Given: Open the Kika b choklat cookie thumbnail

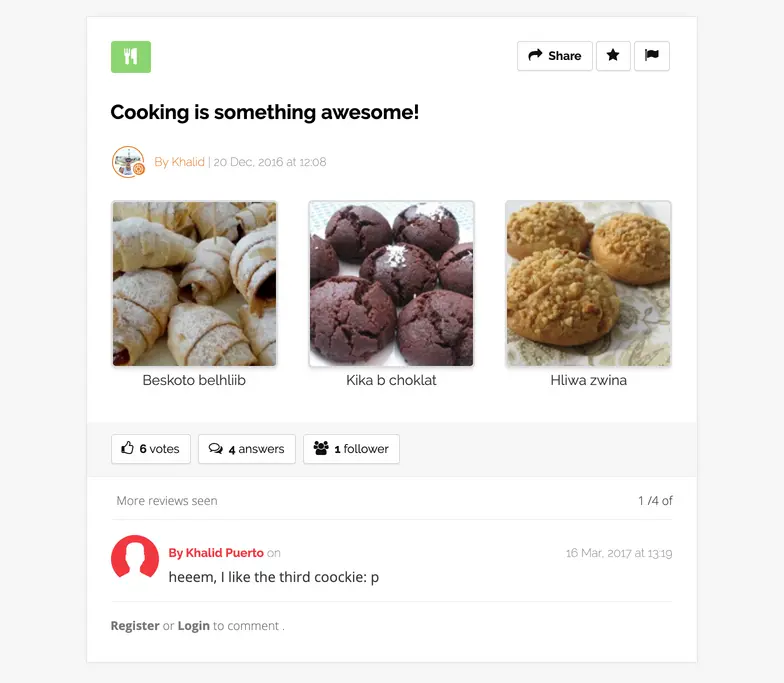Looking at the screenshot, I should click(x=391, y=284).
